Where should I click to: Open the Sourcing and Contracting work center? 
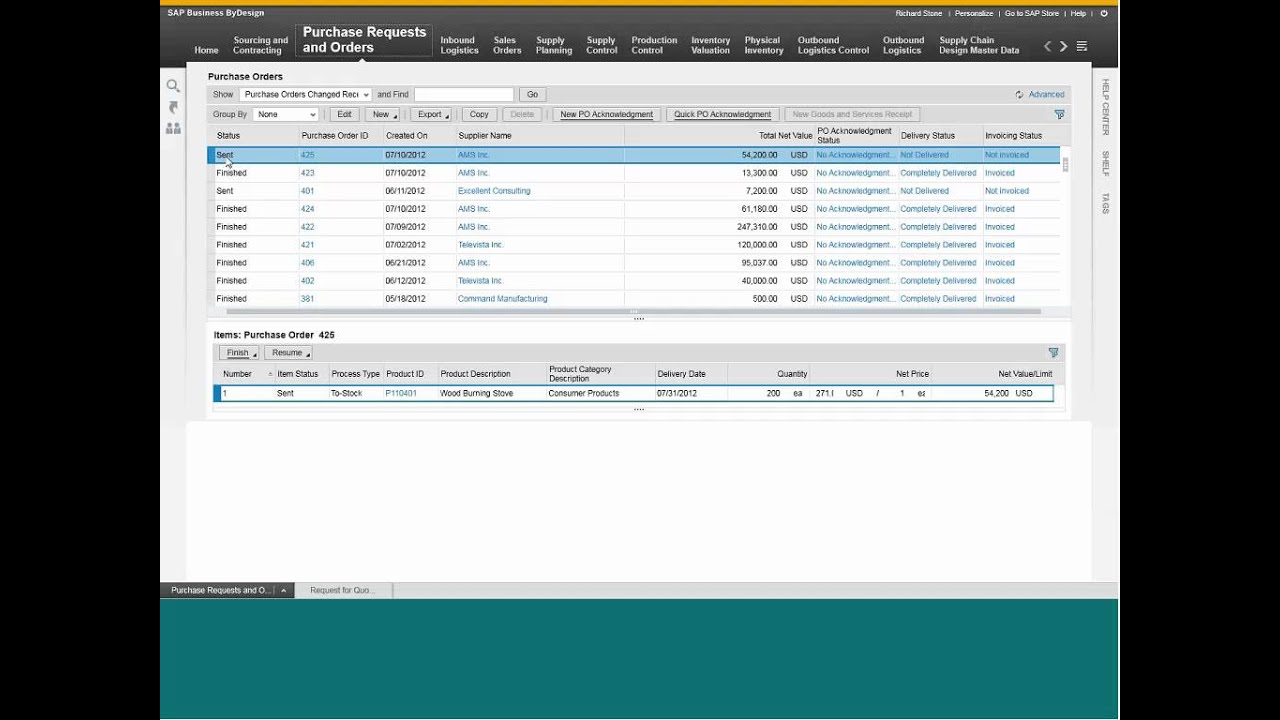click(x=260, y=46)
